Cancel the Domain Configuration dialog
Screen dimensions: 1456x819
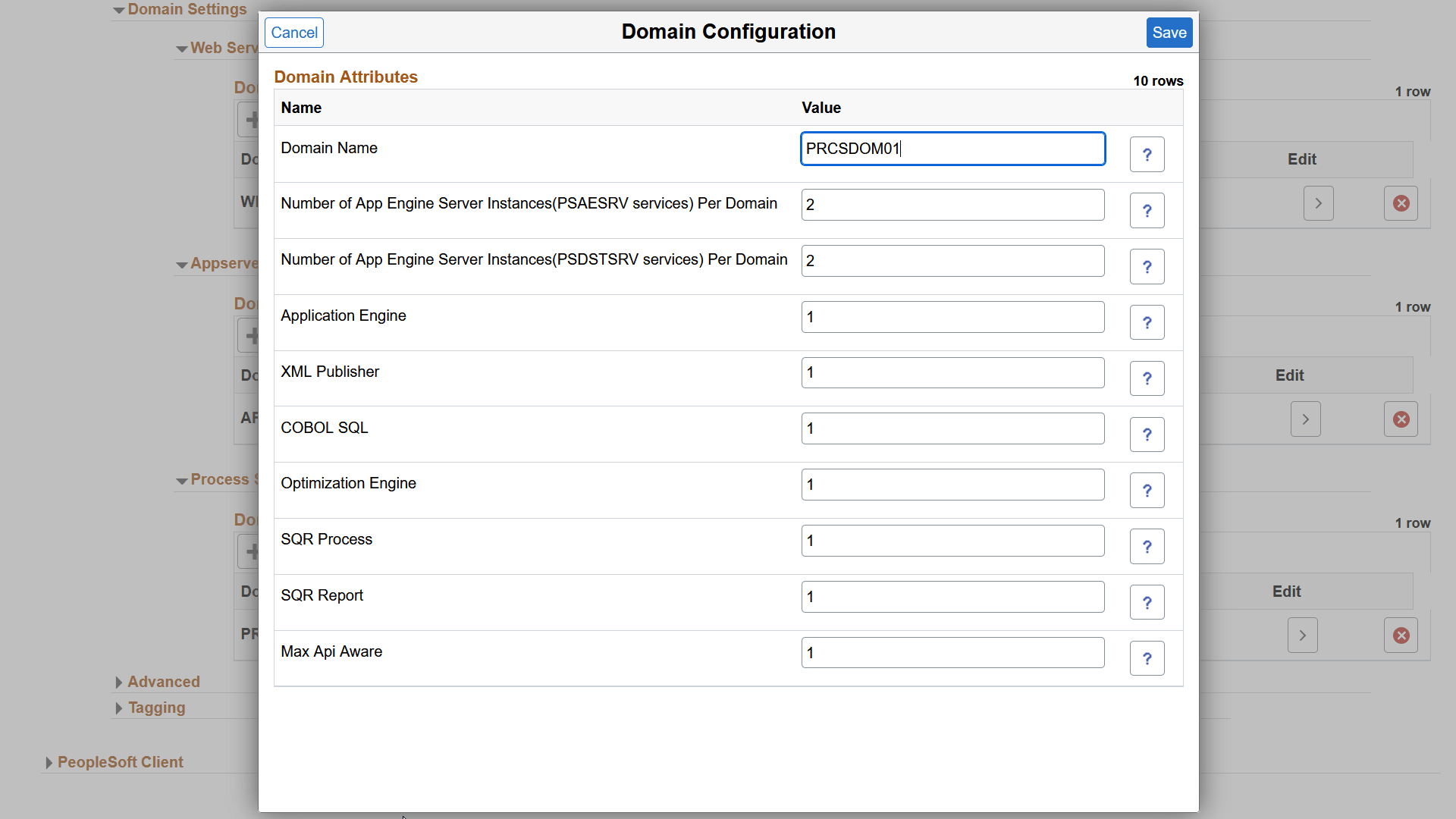pyautogui.click(x=294, y=33)
